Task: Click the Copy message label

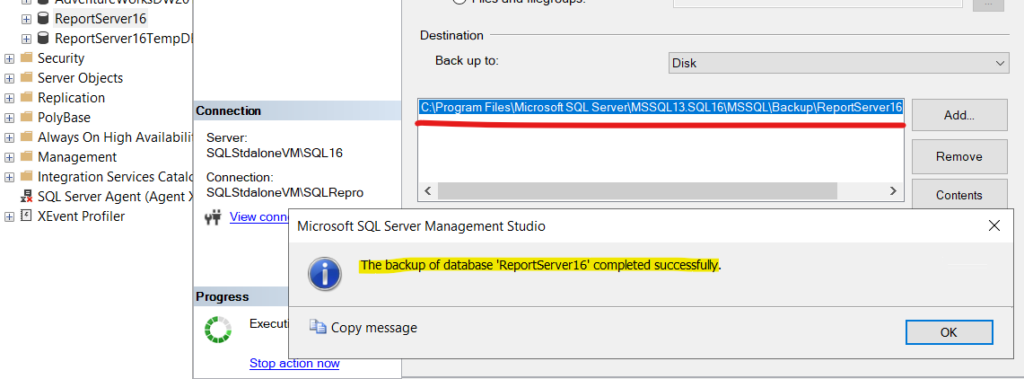Action: point(374,327)
